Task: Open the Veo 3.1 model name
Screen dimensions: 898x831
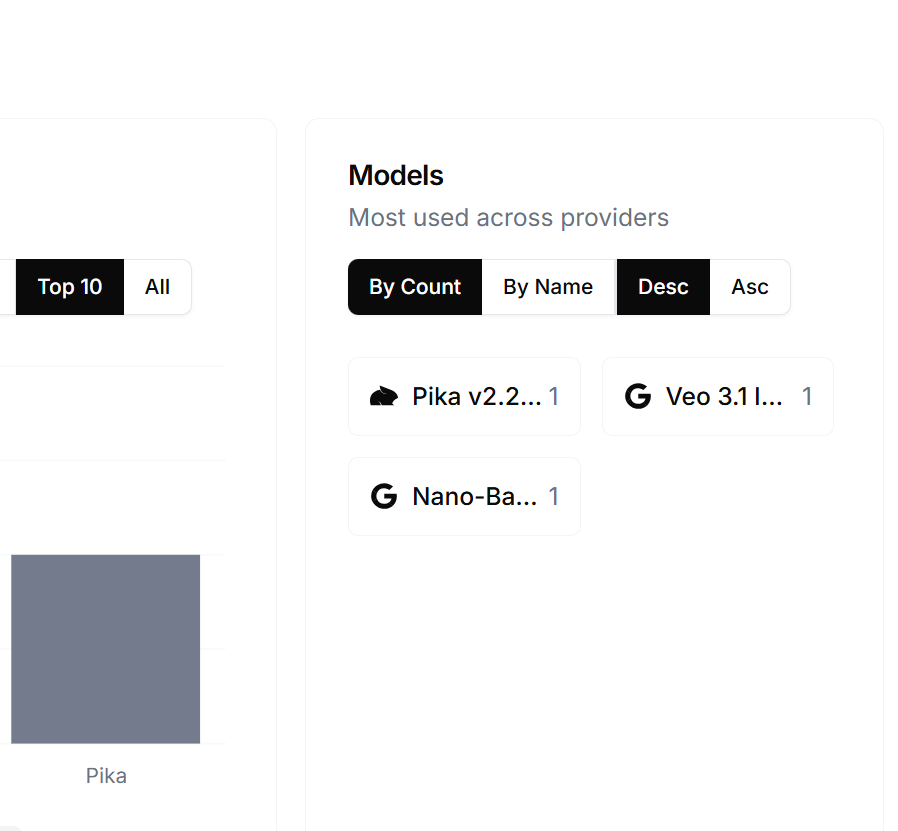Action: pyautogui.click(x=724, y=396)
